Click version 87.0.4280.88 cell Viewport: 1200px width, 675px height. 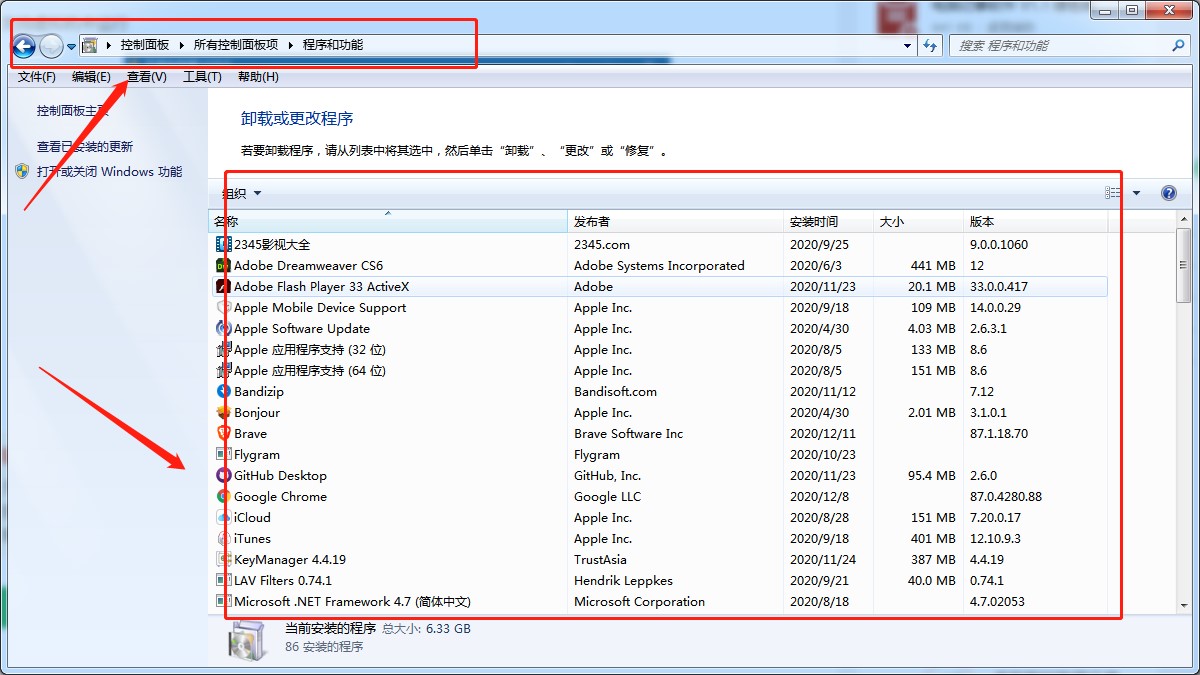click(1005, 496)
